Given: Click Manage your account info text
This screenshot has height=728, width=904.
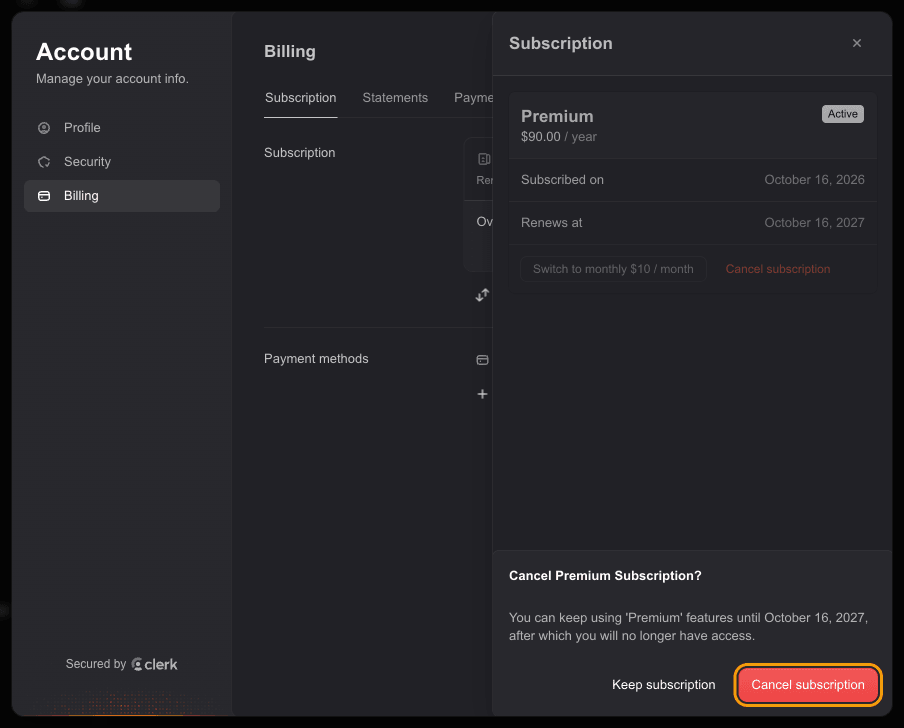Looking at the screenshot, I should tap(112, 79).
